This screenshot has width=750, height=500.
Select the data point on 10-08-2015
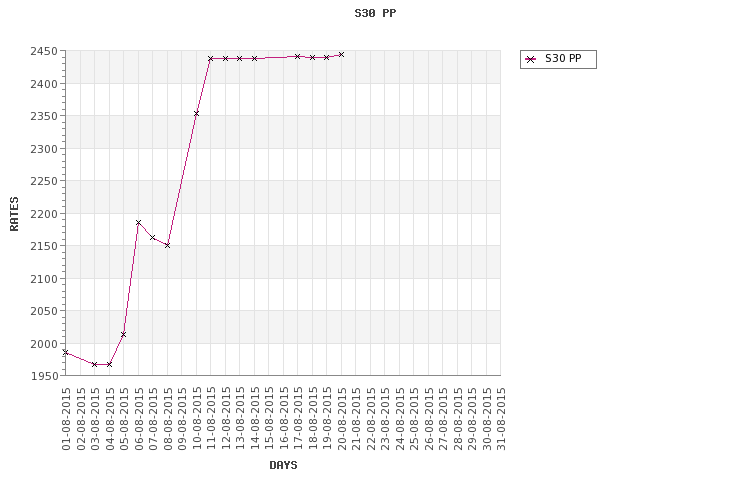coord(196,113)
